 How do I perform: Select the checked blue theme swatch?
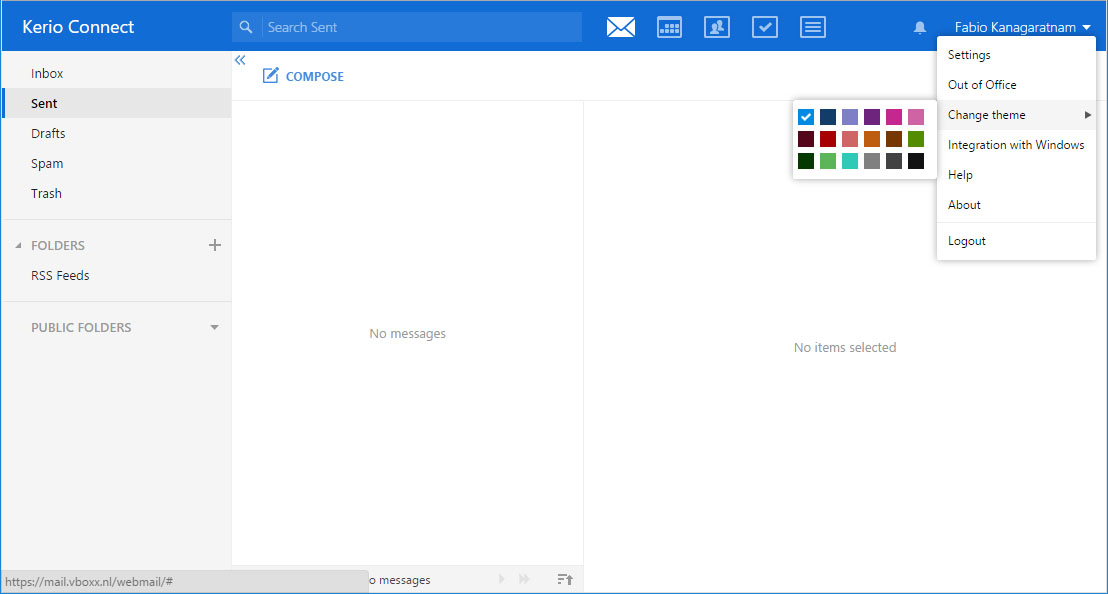click(806, 117)
